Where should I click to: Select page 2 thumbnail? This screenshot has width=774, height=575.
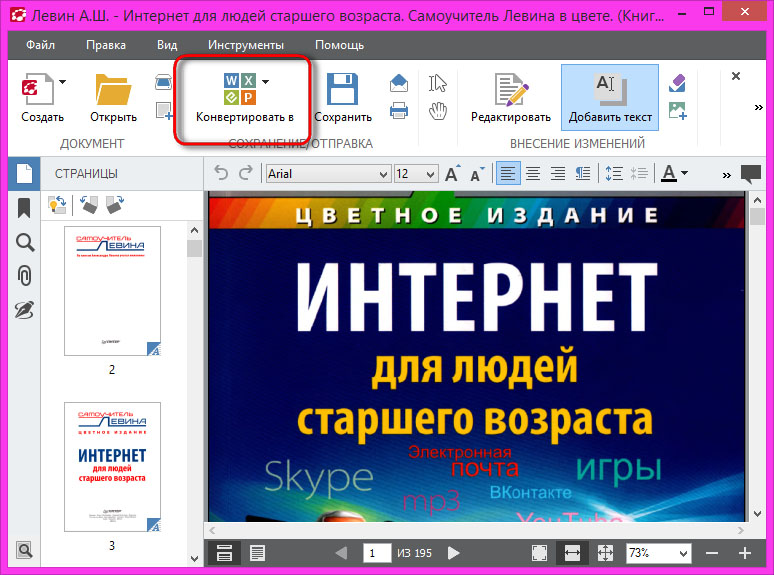click(112, 291)
